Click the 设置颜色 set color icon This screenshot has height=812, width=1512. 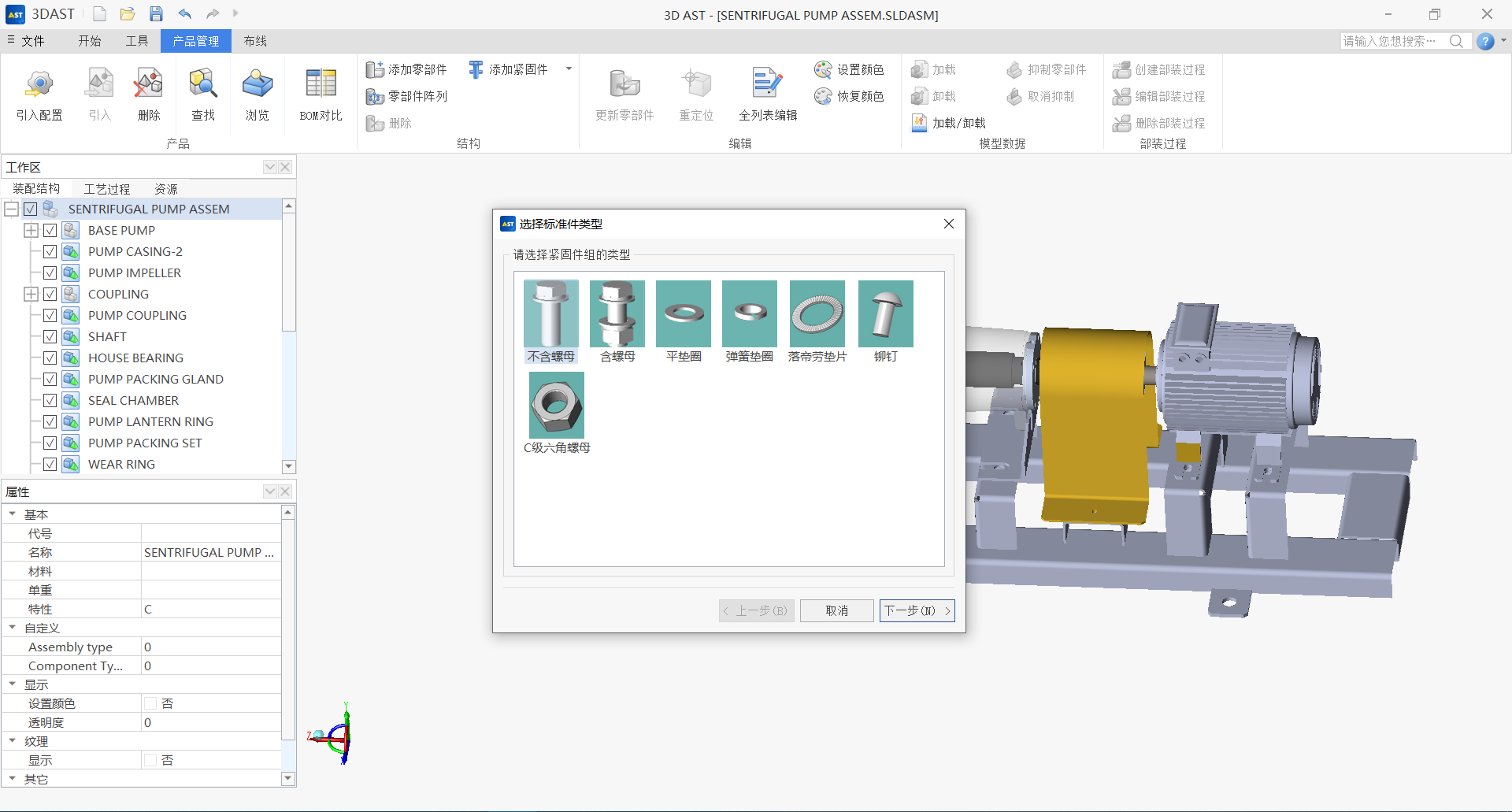click(824, 70)
